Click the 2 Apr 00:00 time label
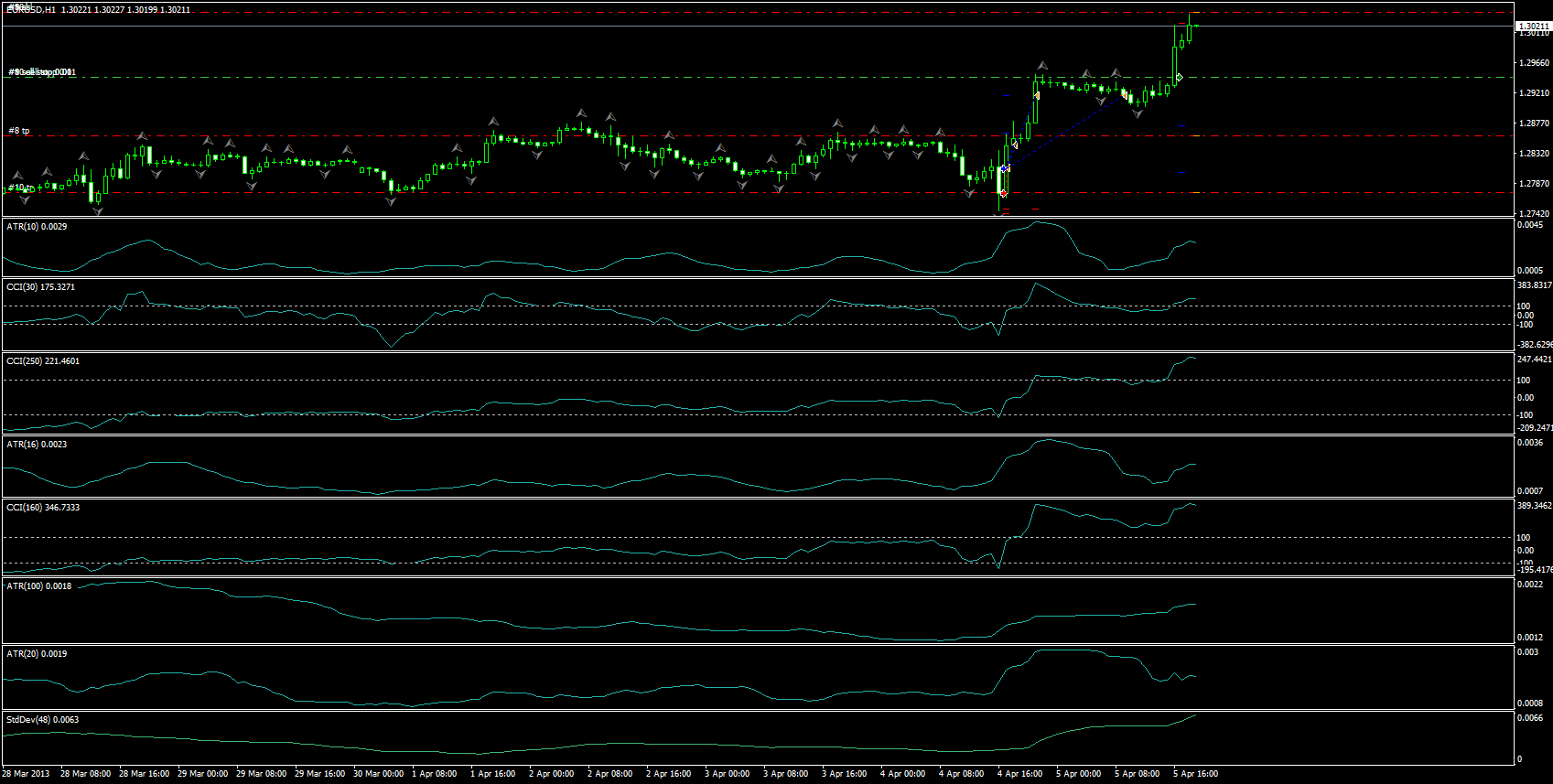Image resolution: width=1553 pixels, height=784 pixels. click(x=552, y=774)
